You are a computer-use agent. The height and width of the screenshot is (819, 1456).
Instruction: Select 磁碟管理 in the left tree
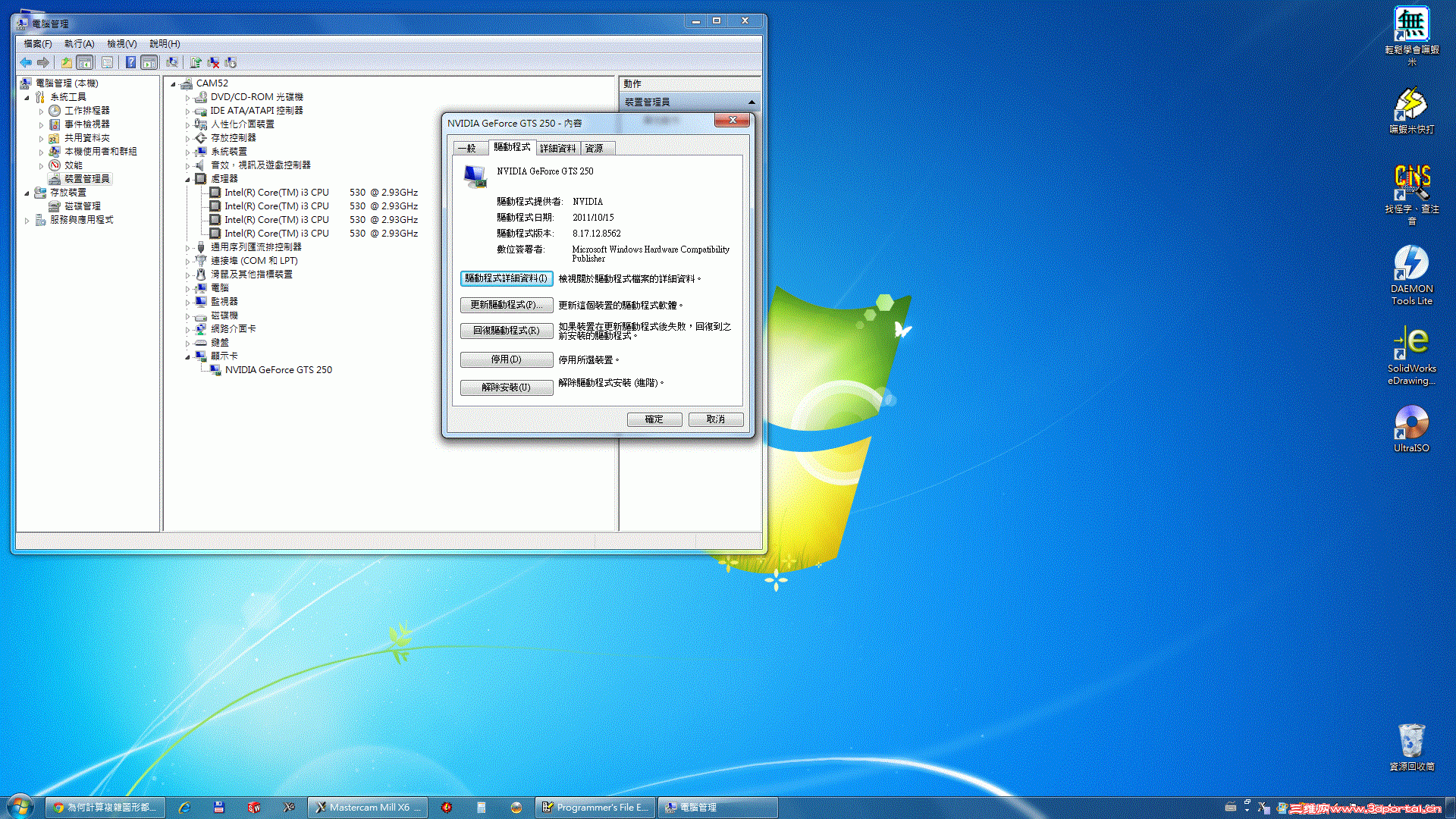82,206
